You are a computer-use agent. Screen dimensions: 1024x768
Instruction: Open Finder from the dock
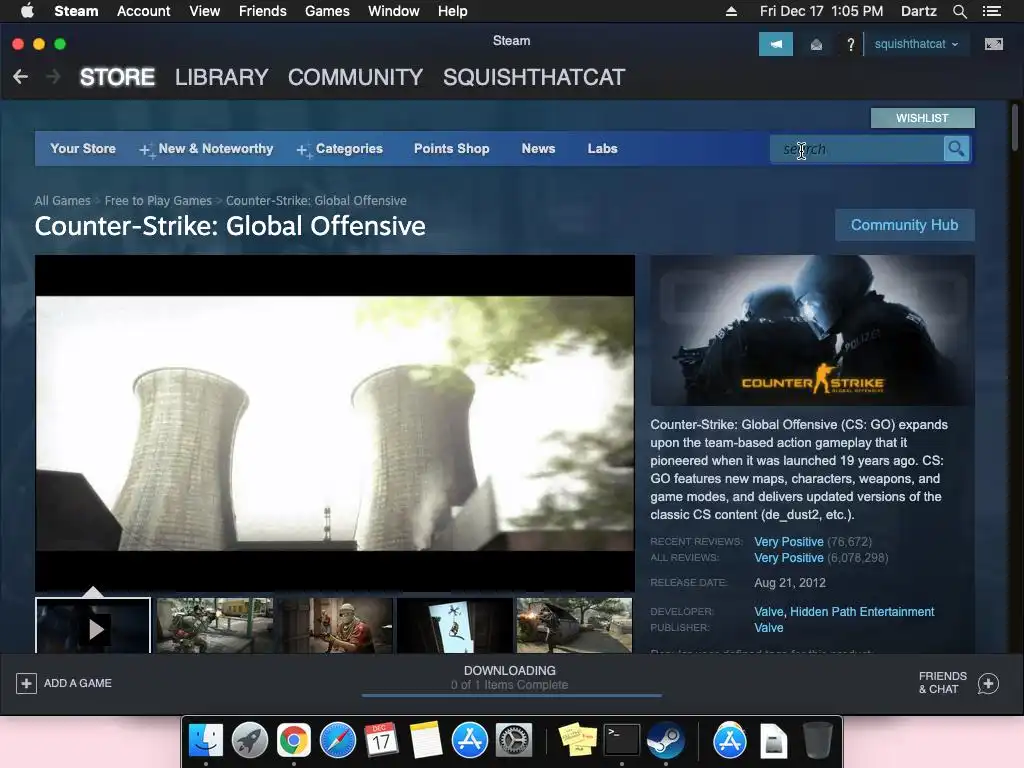pos(205,741)
